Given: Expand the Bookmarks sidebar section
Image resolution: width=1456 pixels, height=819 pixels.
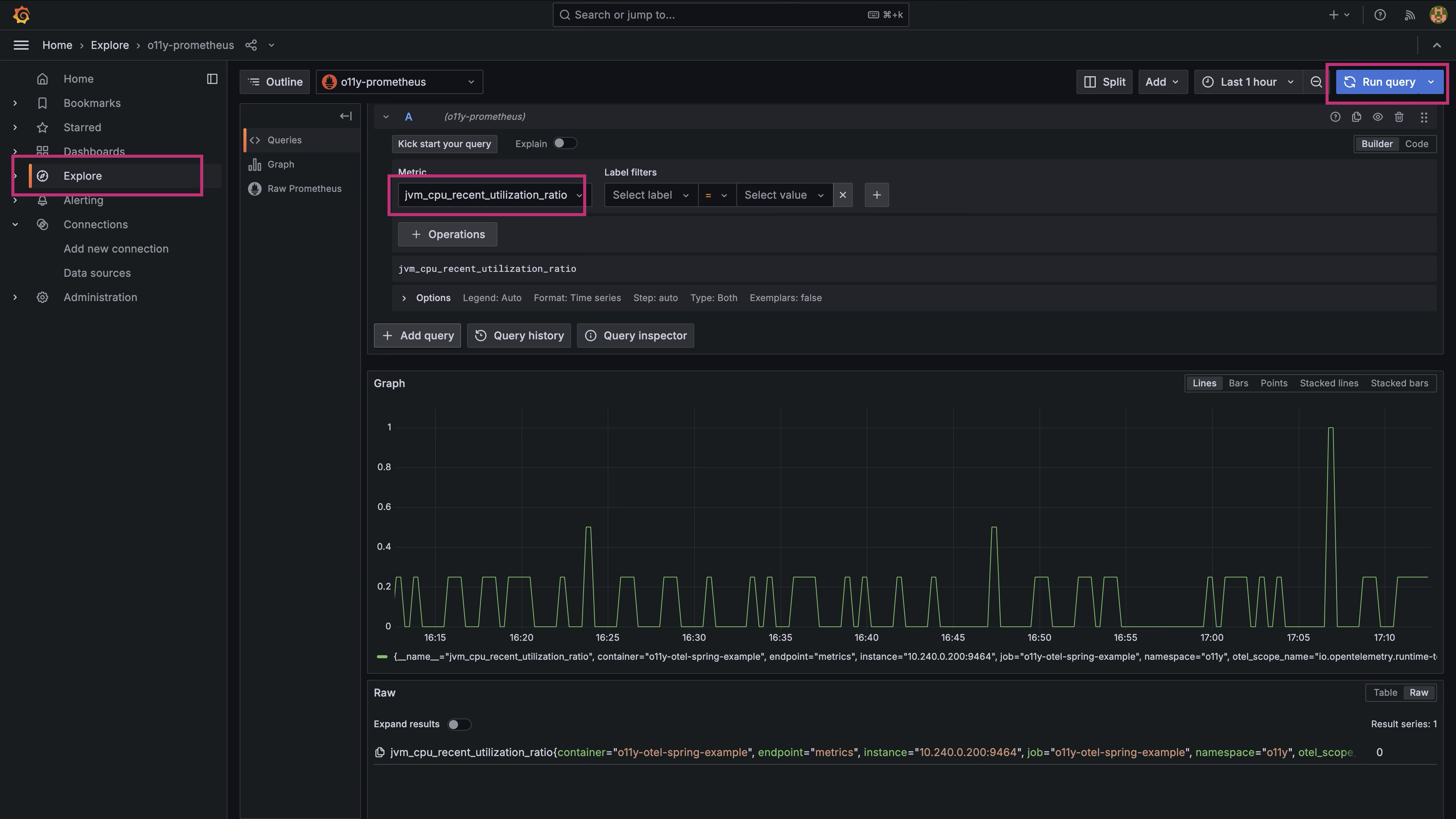Looking at the screenshot, I should pos(15,104).
